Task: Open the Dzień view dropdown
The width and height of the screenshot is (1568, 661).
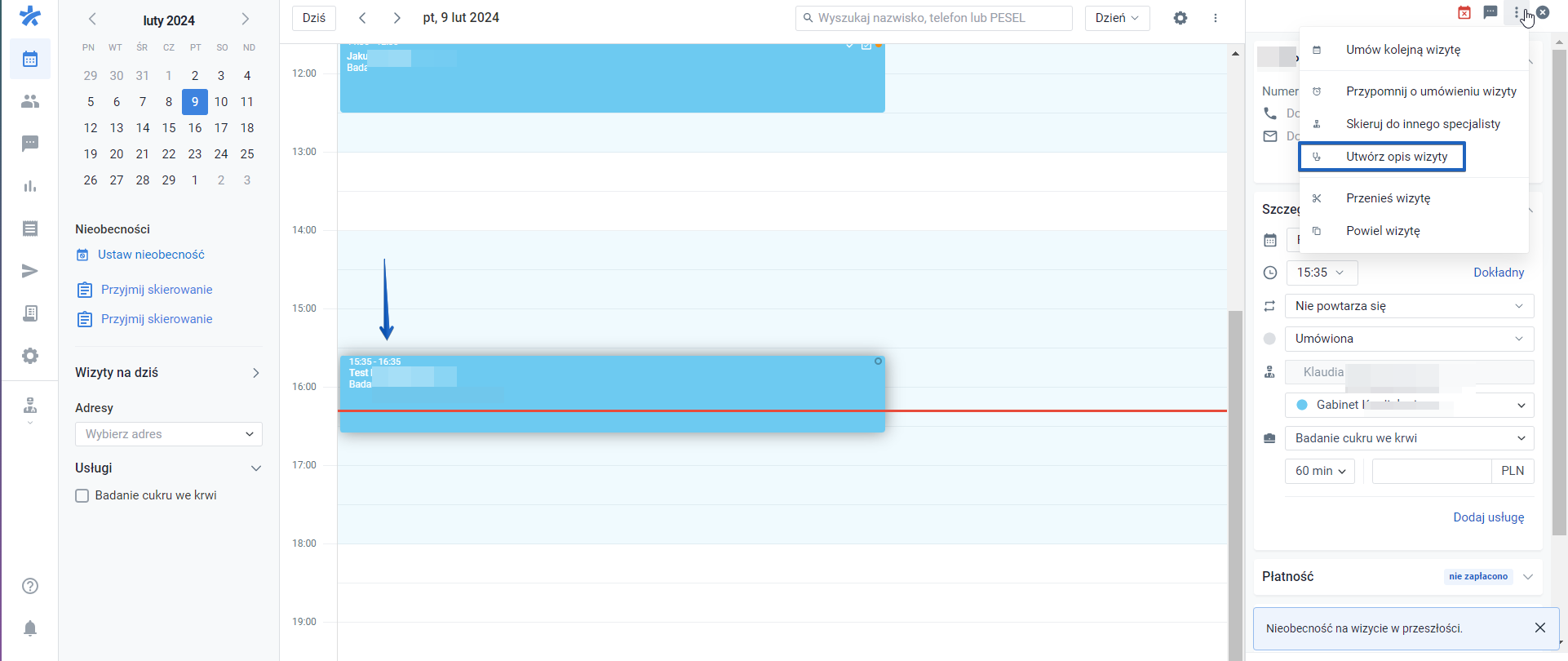Action: [1117, 18]
